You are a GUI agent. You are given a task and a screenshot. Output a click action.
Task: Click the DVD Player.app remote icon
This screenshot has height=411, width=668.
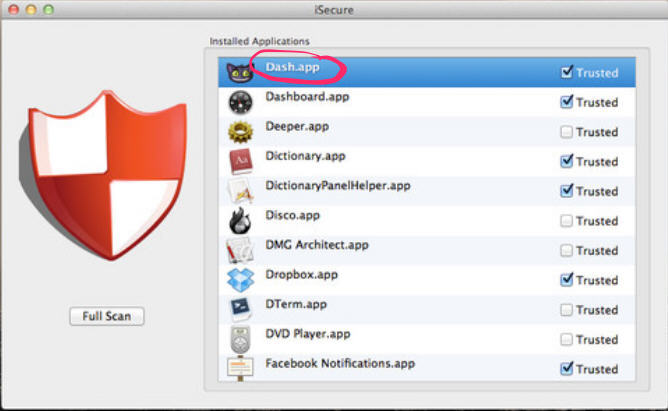240,339
